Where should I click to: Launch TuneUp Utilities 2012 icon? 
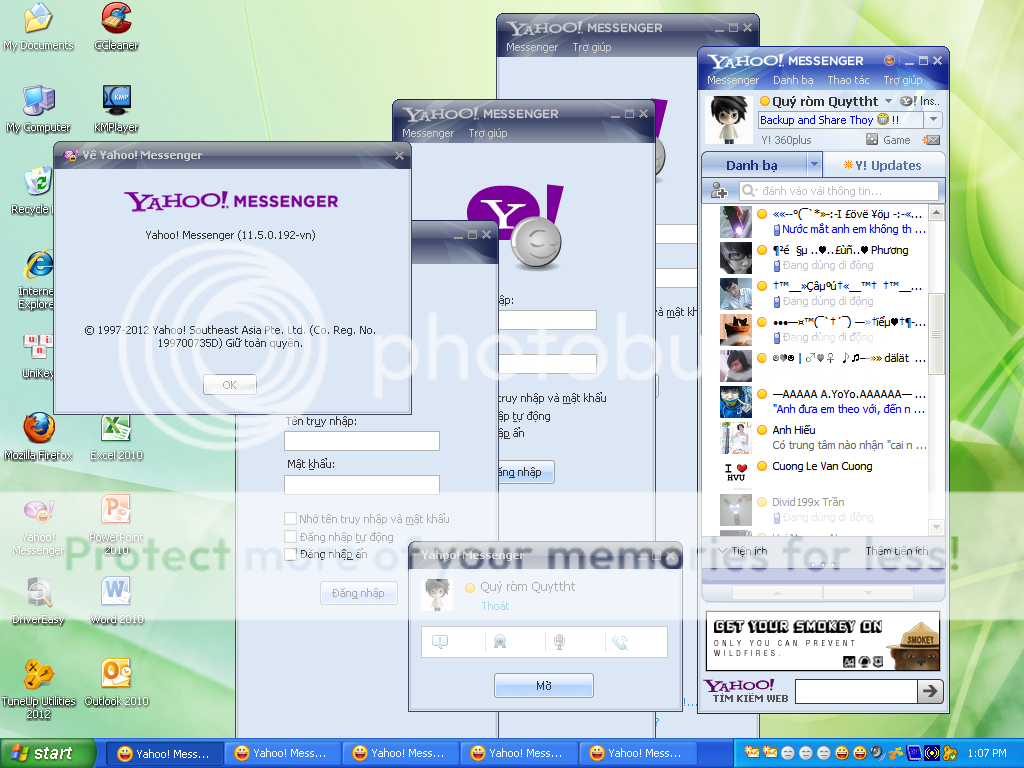39,689
